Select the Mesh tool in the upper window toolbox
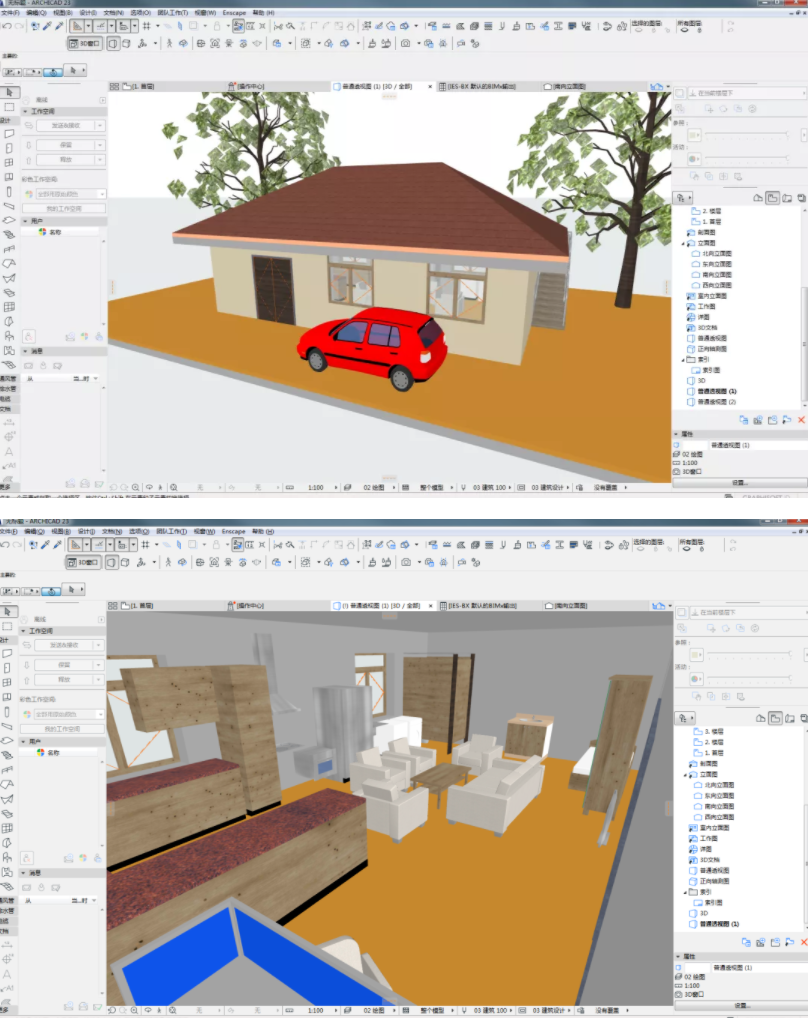808x1018 pixels. coord(9,365)
